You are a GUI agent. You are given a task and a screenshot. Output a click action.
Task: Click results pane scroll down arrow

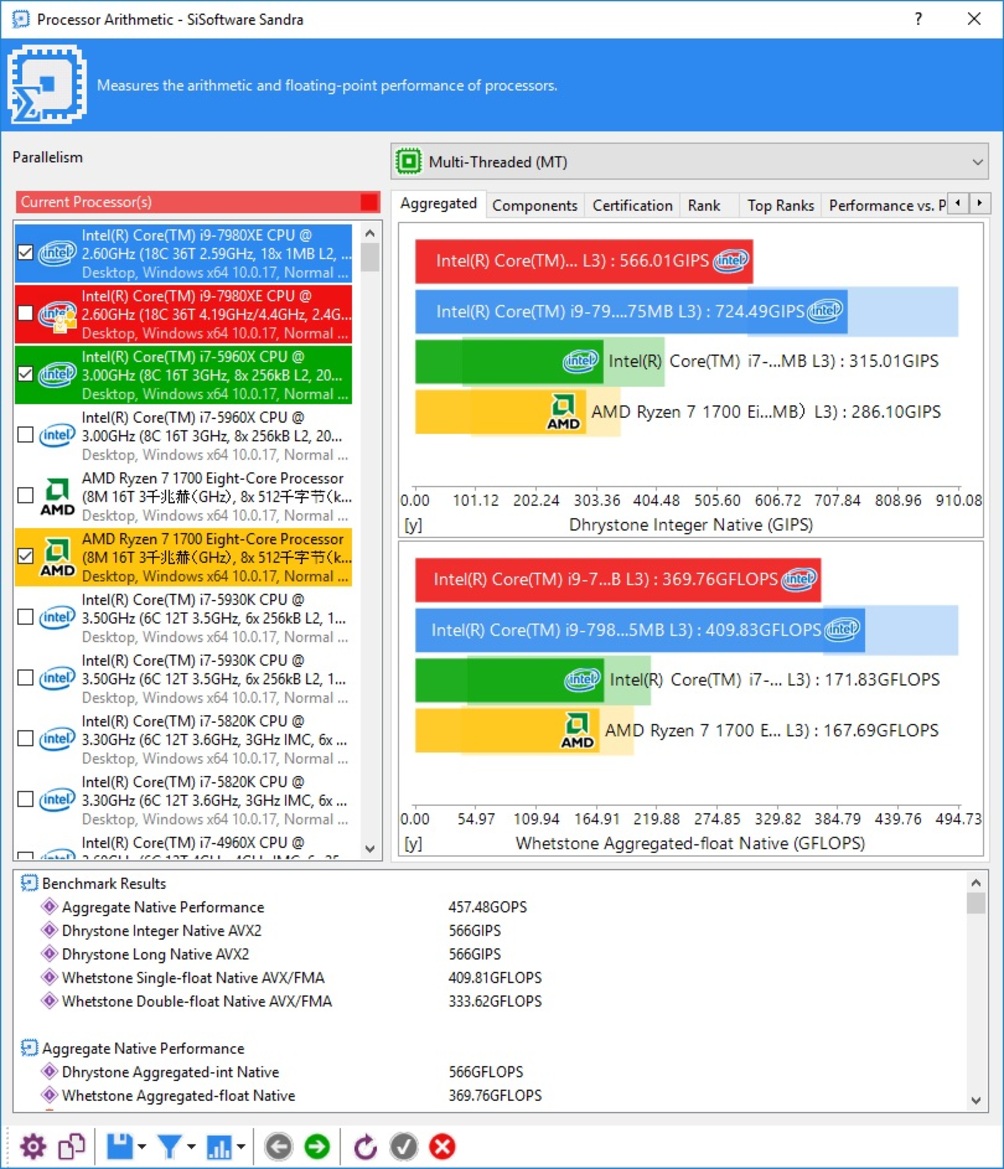point(976,1101)
